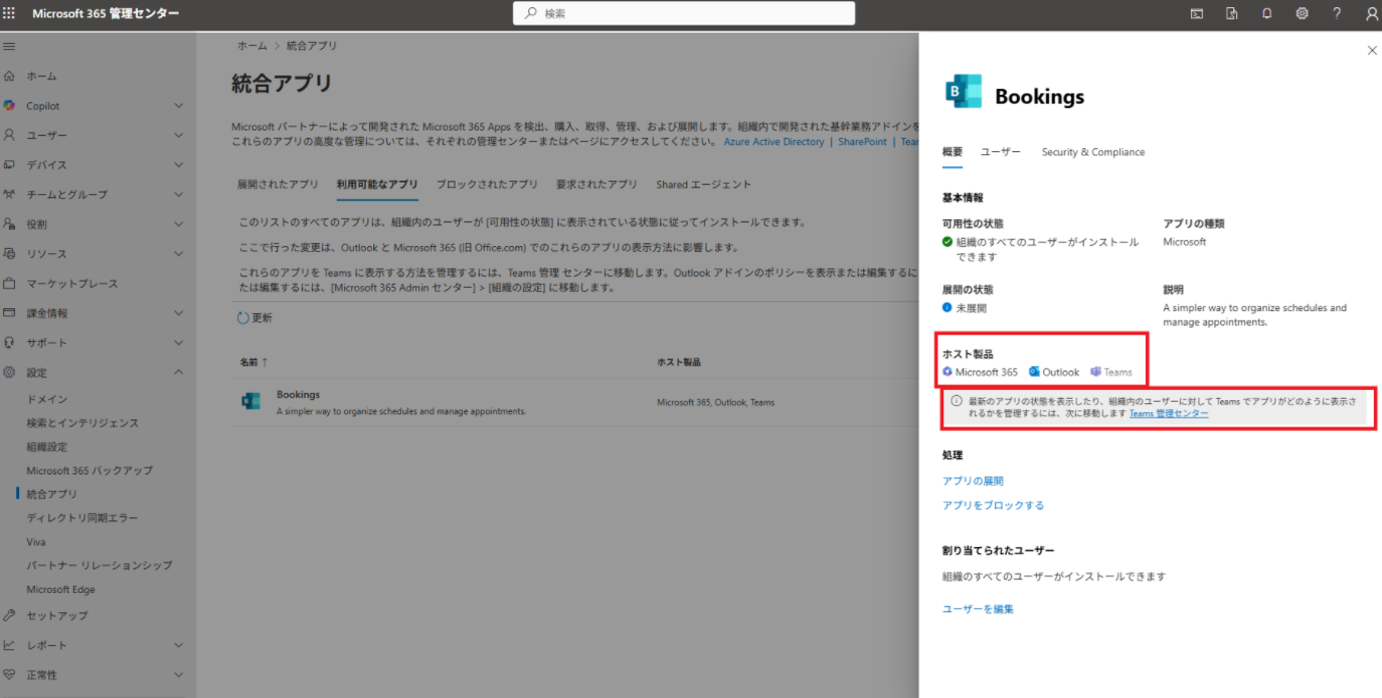Collapse the navigation with the hamburger icon

tap(9, 46)
